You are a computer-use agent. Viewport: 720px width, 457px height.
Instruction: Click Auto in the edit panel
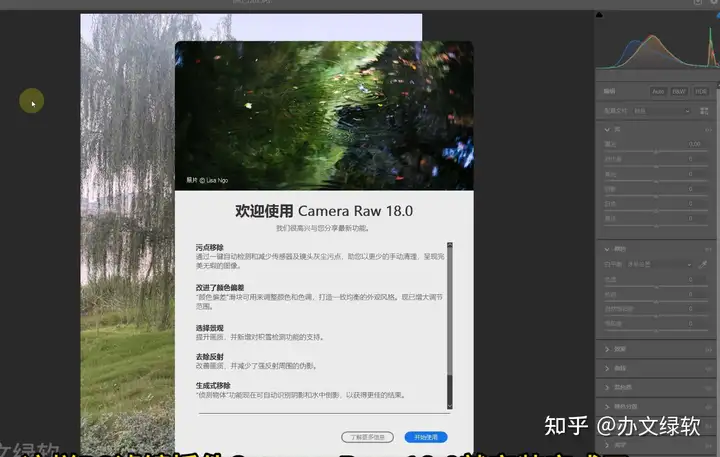click(658, 91)
